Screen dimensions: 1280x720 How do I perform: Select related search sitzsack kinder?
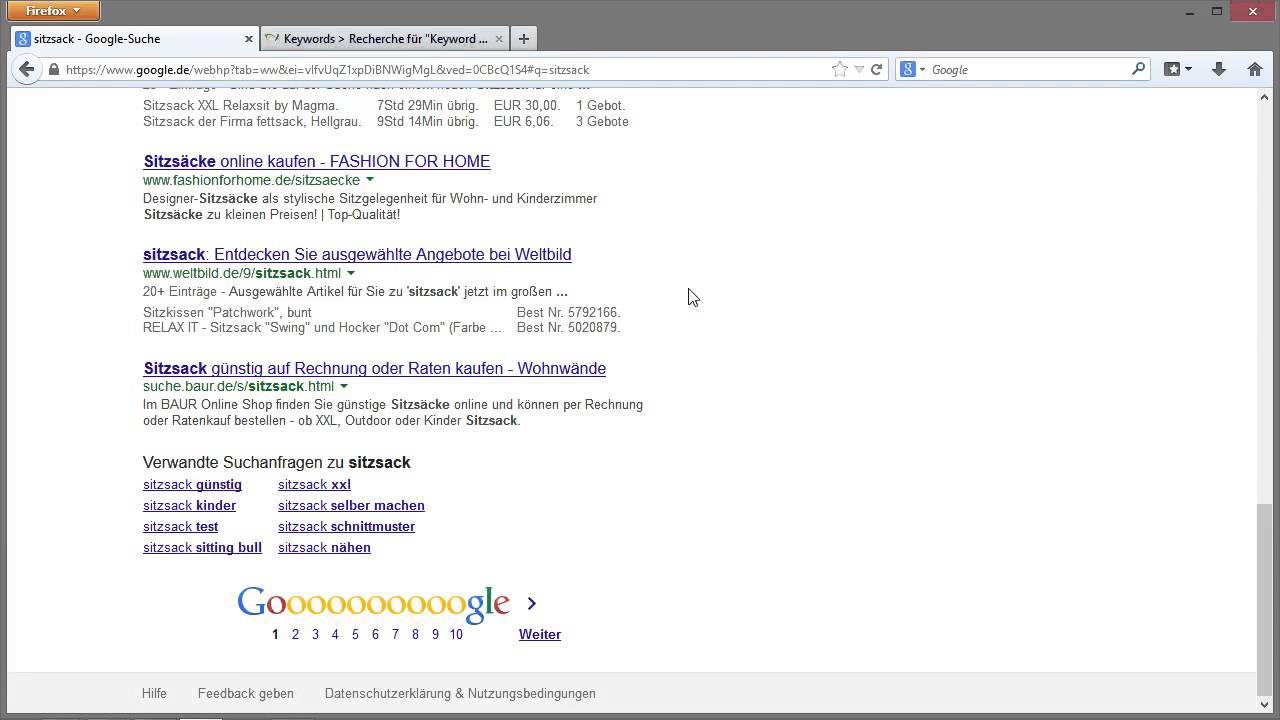tap(189, 505)
